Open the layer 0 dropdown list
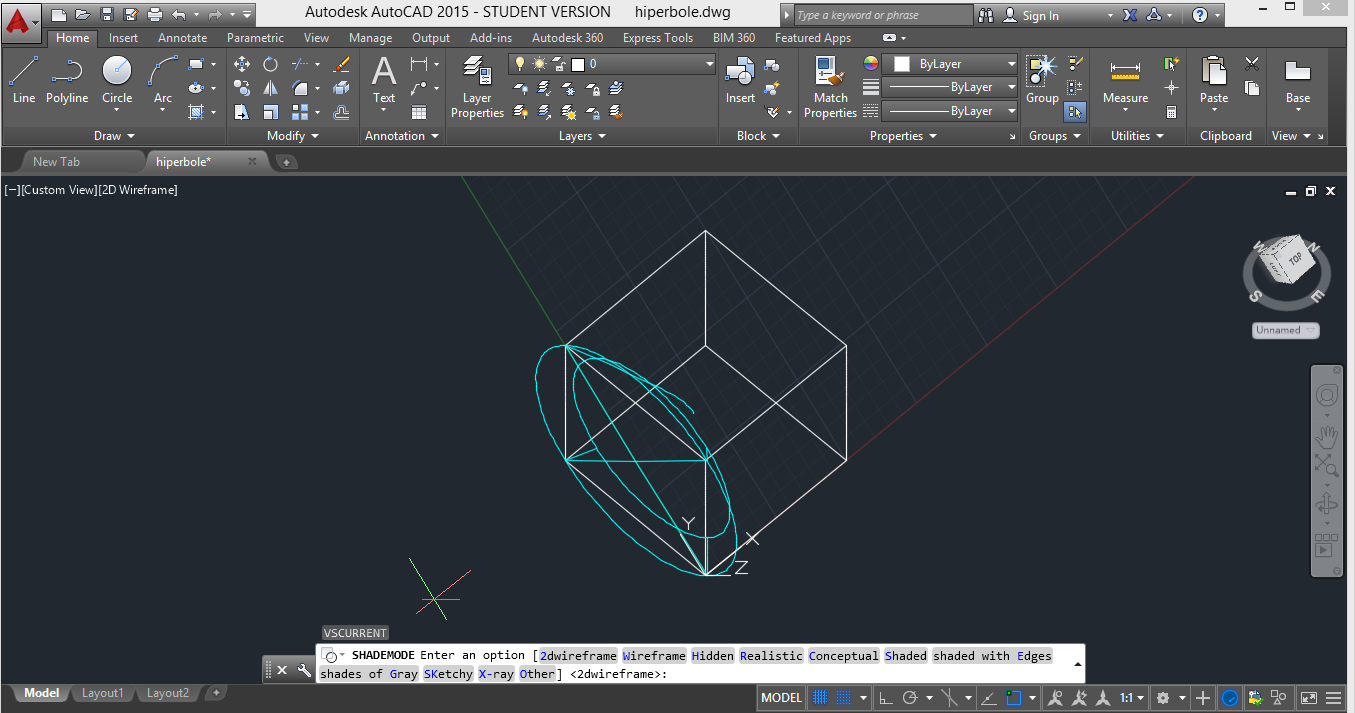 (x=710, y=64)
